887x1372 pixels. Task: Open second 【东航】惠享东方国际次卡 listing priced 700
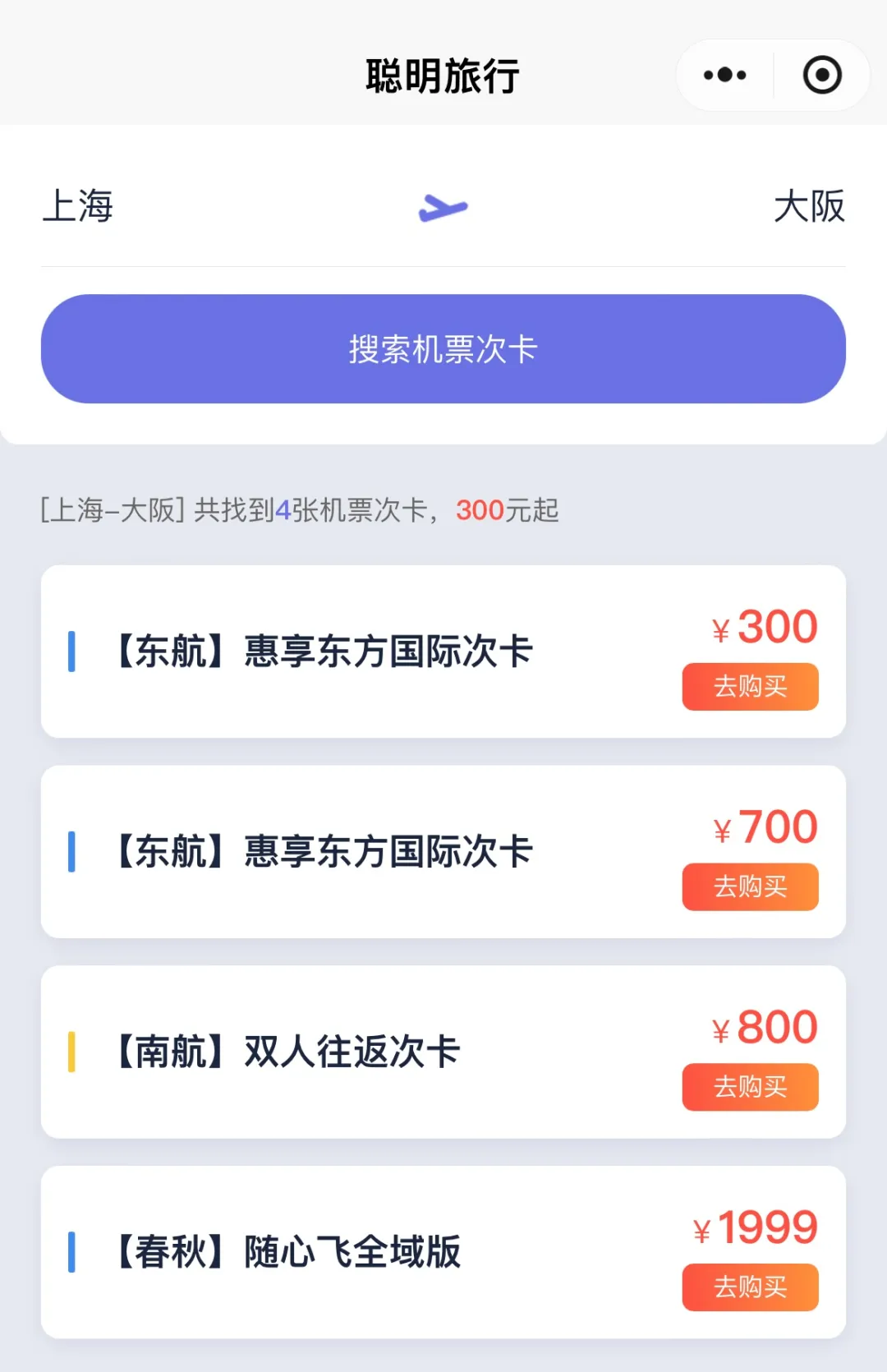coord(322,851)
